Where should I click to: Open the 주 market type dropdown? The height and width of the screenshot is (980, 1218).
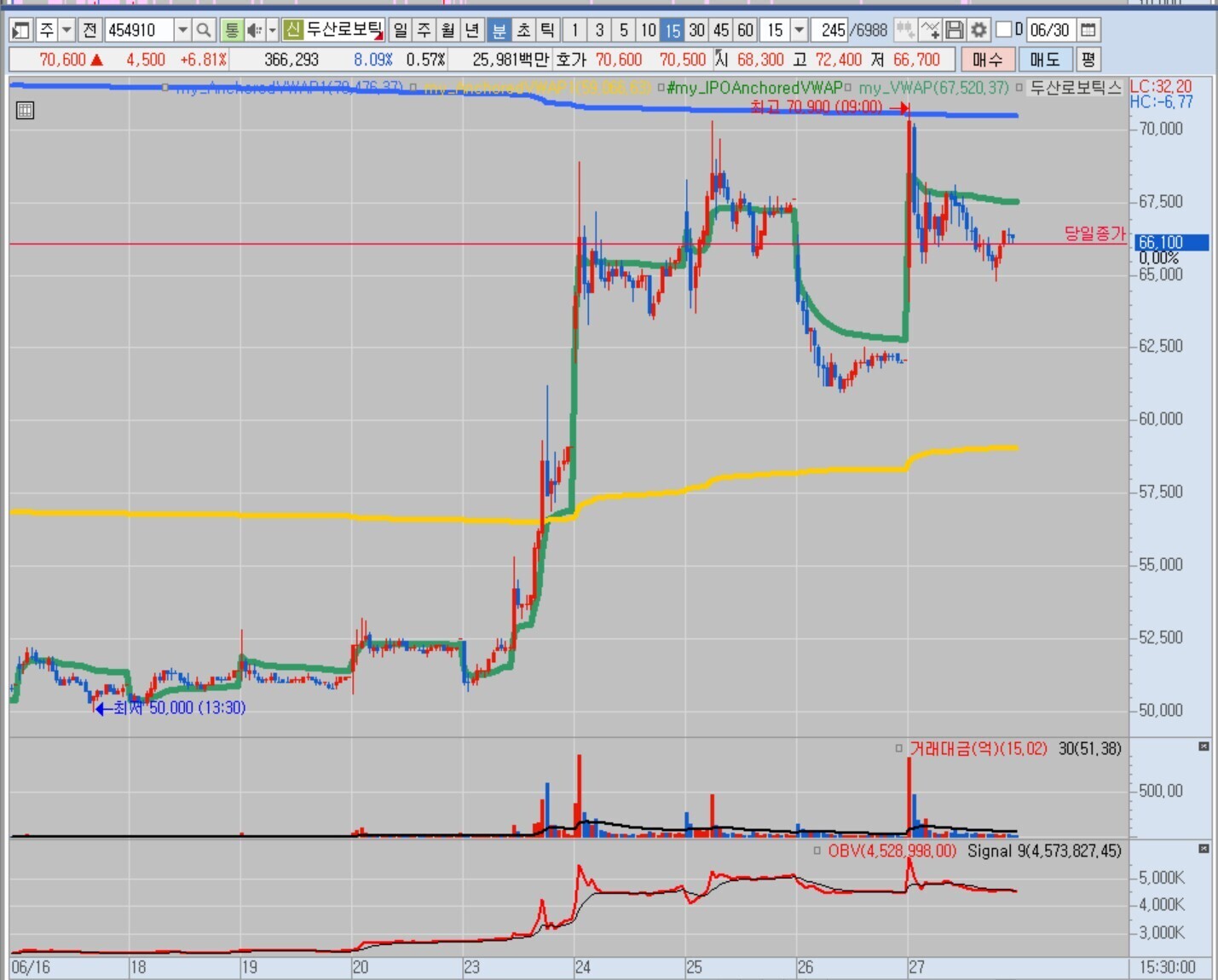66,31
